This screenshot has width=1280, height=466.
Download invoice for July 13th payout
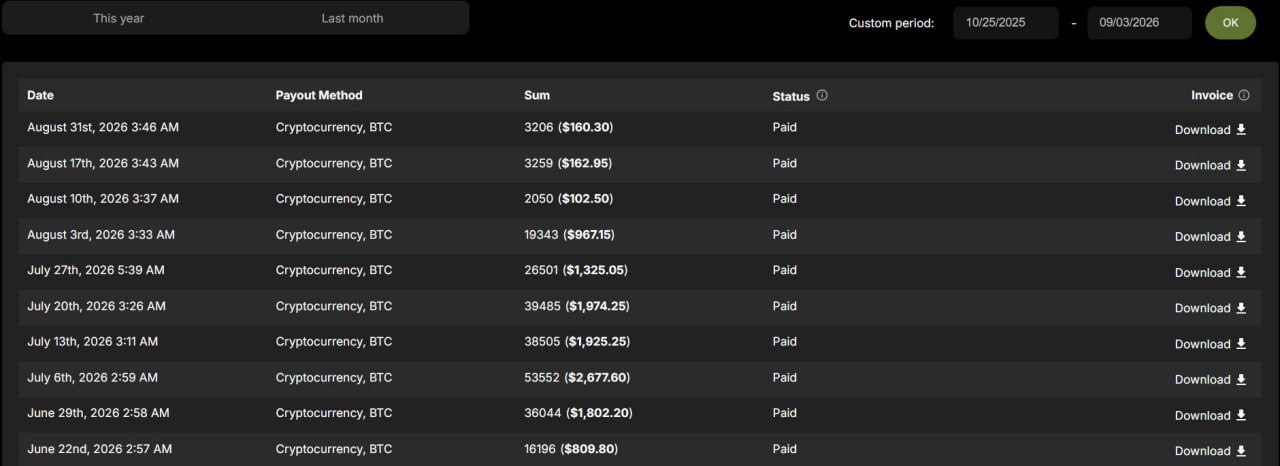[1210, 344]
